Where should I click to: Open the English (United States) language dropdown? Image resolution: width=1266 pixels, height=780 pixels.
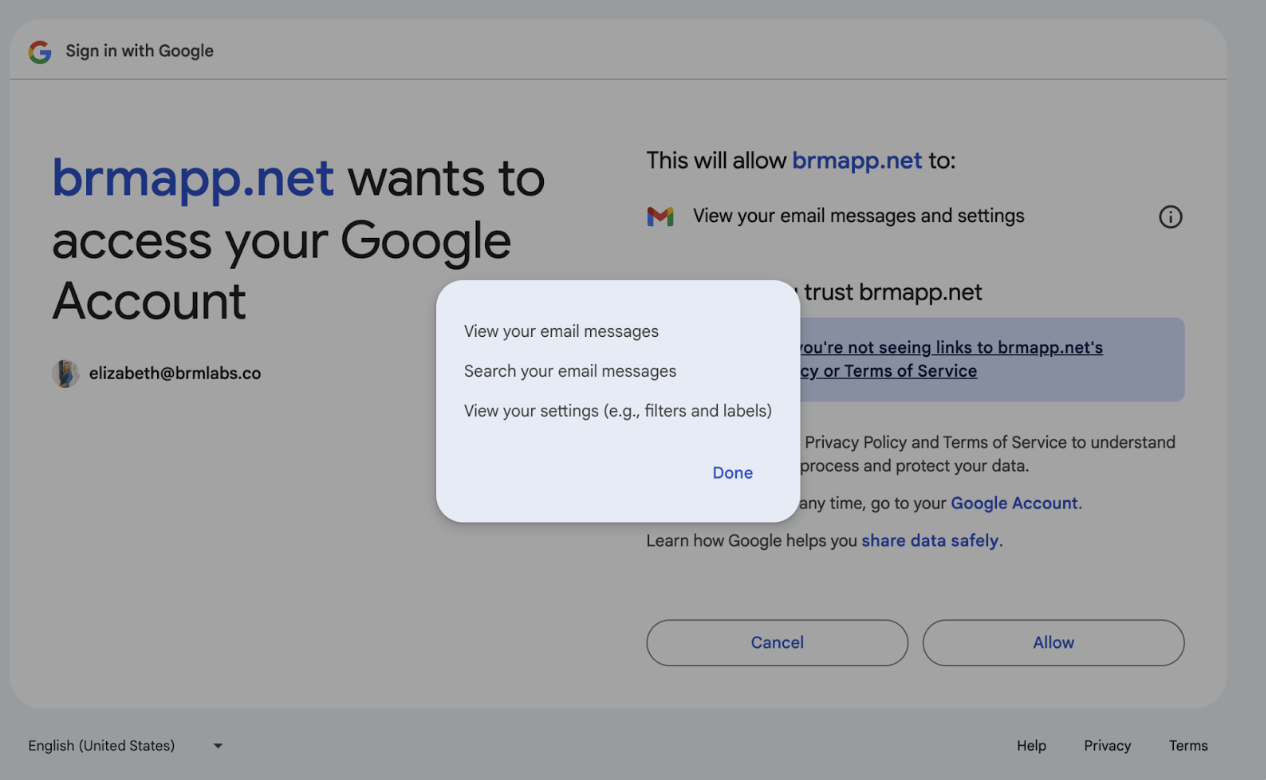pyautogui.click(x=126, y=746)
